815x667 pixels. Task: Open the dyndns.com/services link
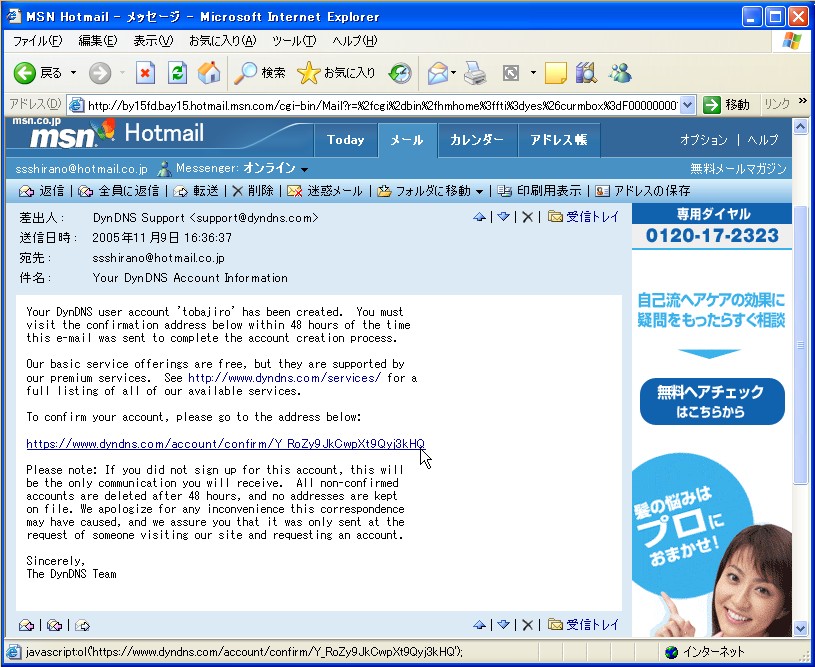click(284, 378)
